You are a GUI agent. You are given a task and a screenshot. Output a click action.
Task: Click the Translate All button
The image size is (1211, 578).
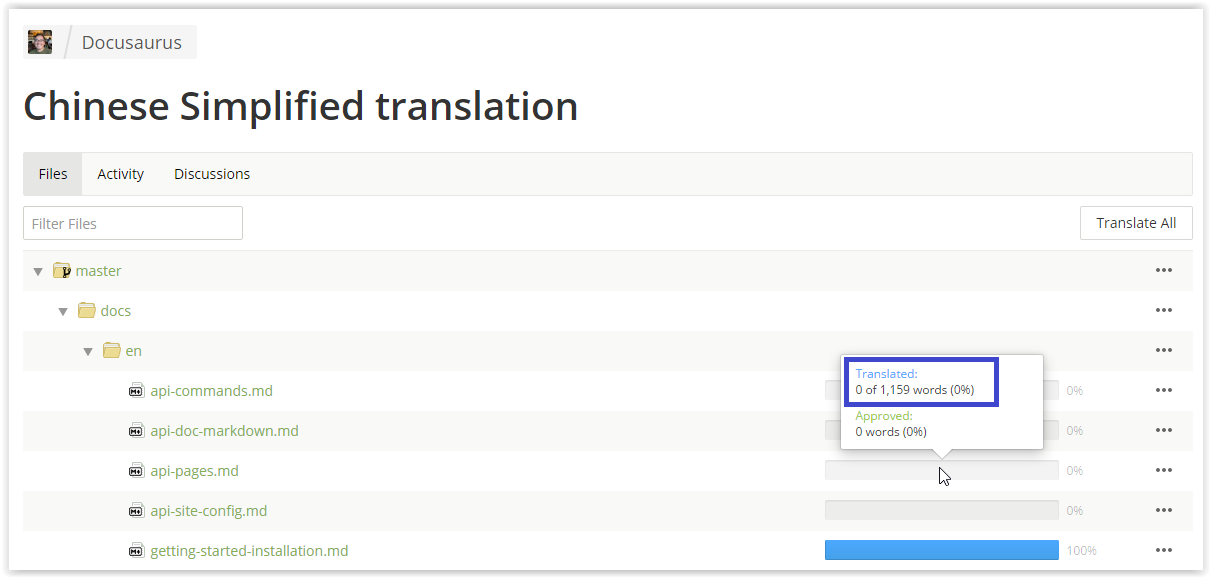coord(1136,223)
